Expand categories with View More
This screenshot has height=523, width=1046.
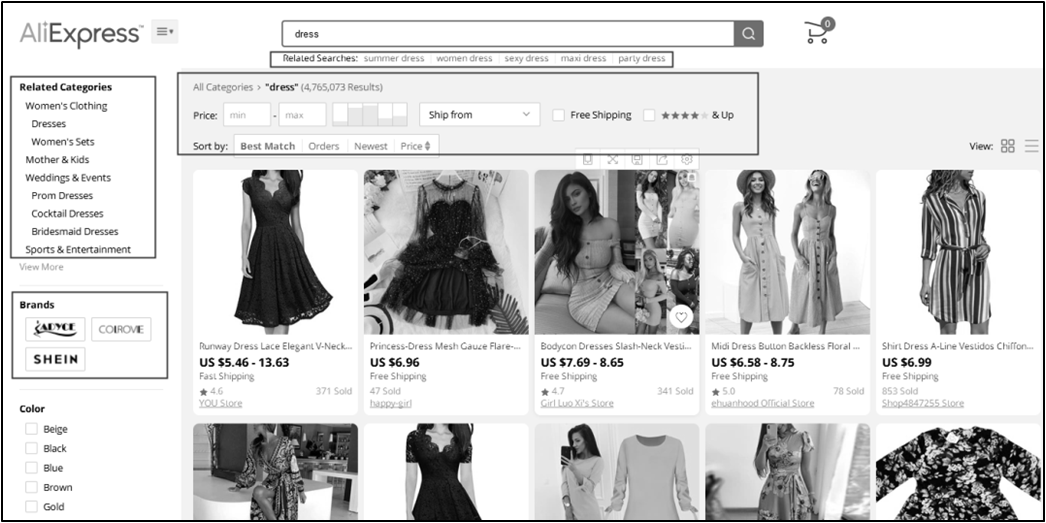point(41,267)
